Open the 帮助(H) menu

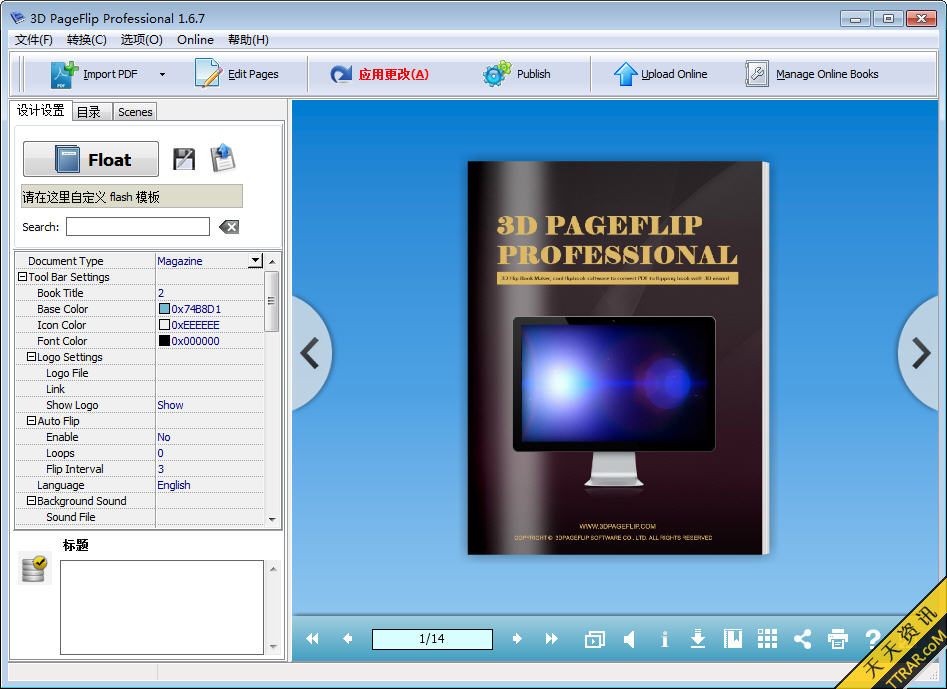click(248, 40)
